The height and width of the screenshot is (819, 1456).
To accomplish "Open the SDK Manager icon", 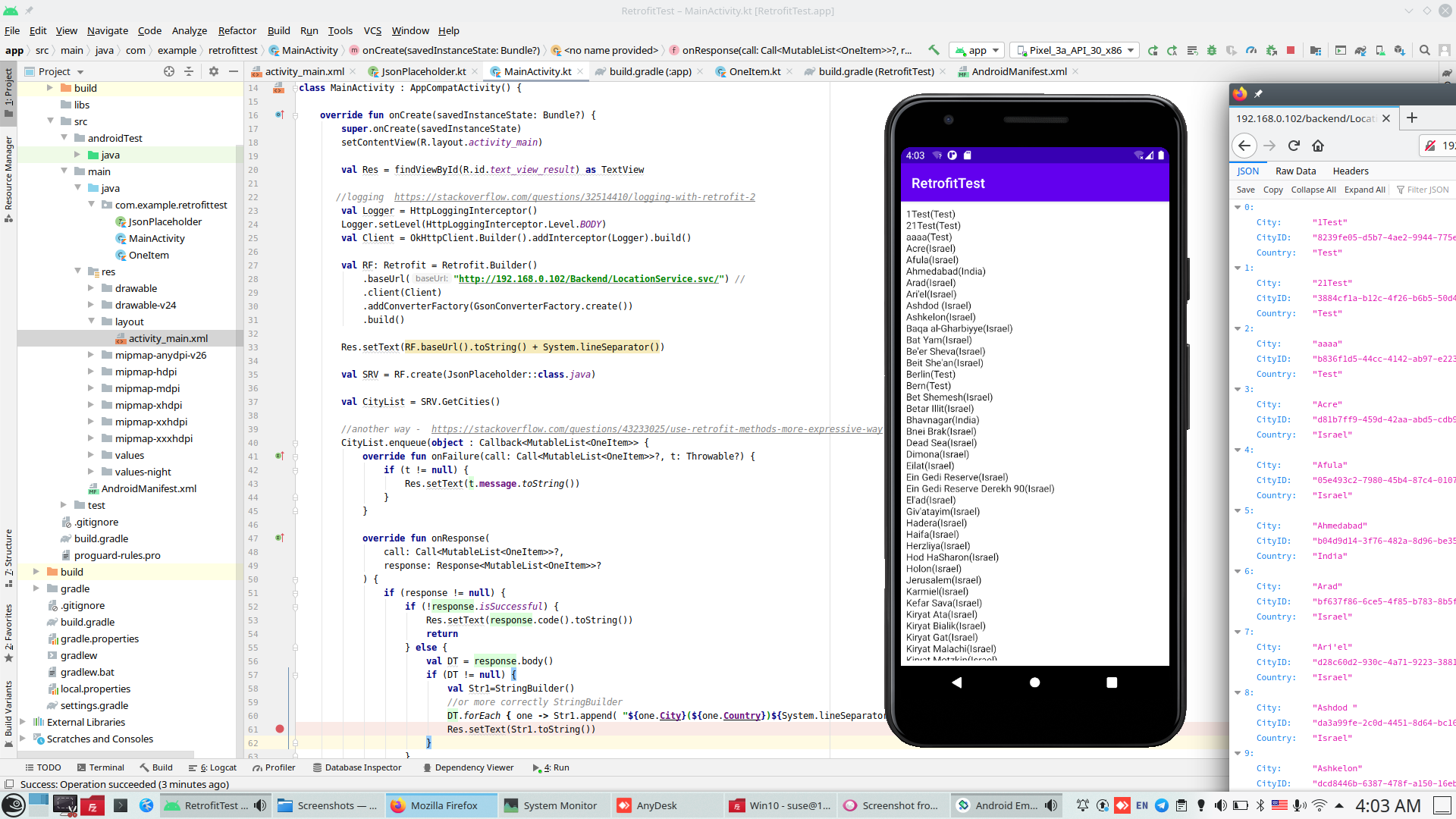I will [1400, 50].
